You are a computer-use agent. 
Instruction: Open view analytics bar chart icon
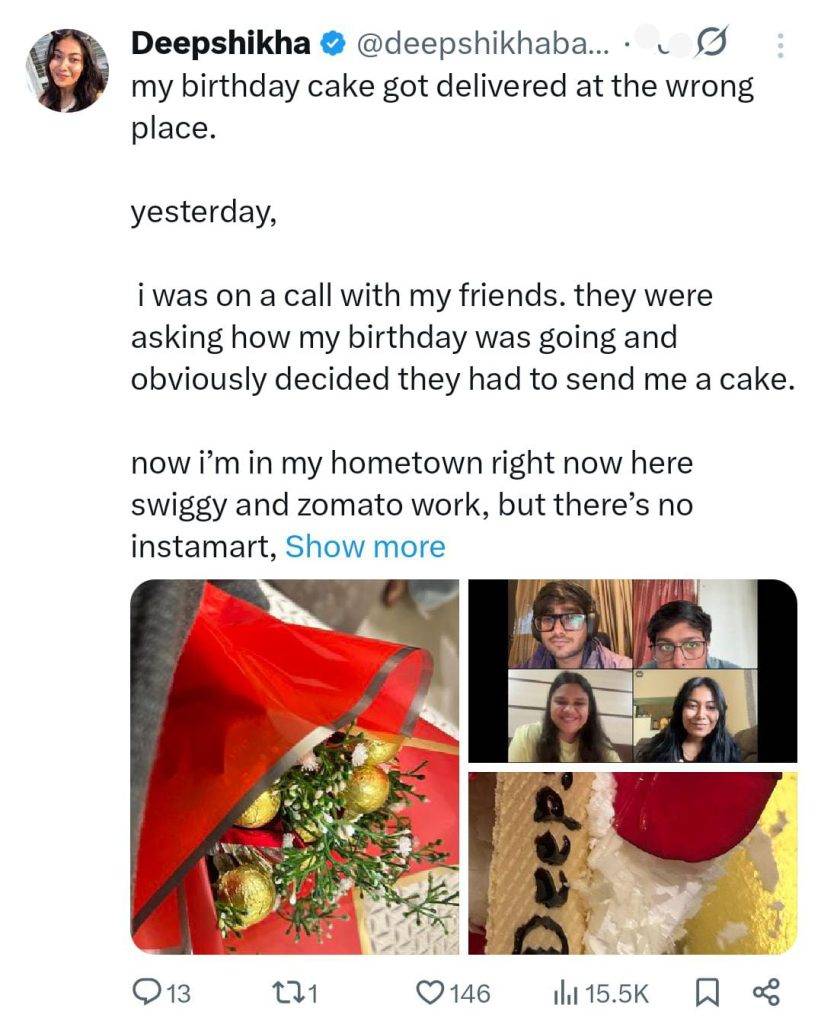[x=565, y=992]
